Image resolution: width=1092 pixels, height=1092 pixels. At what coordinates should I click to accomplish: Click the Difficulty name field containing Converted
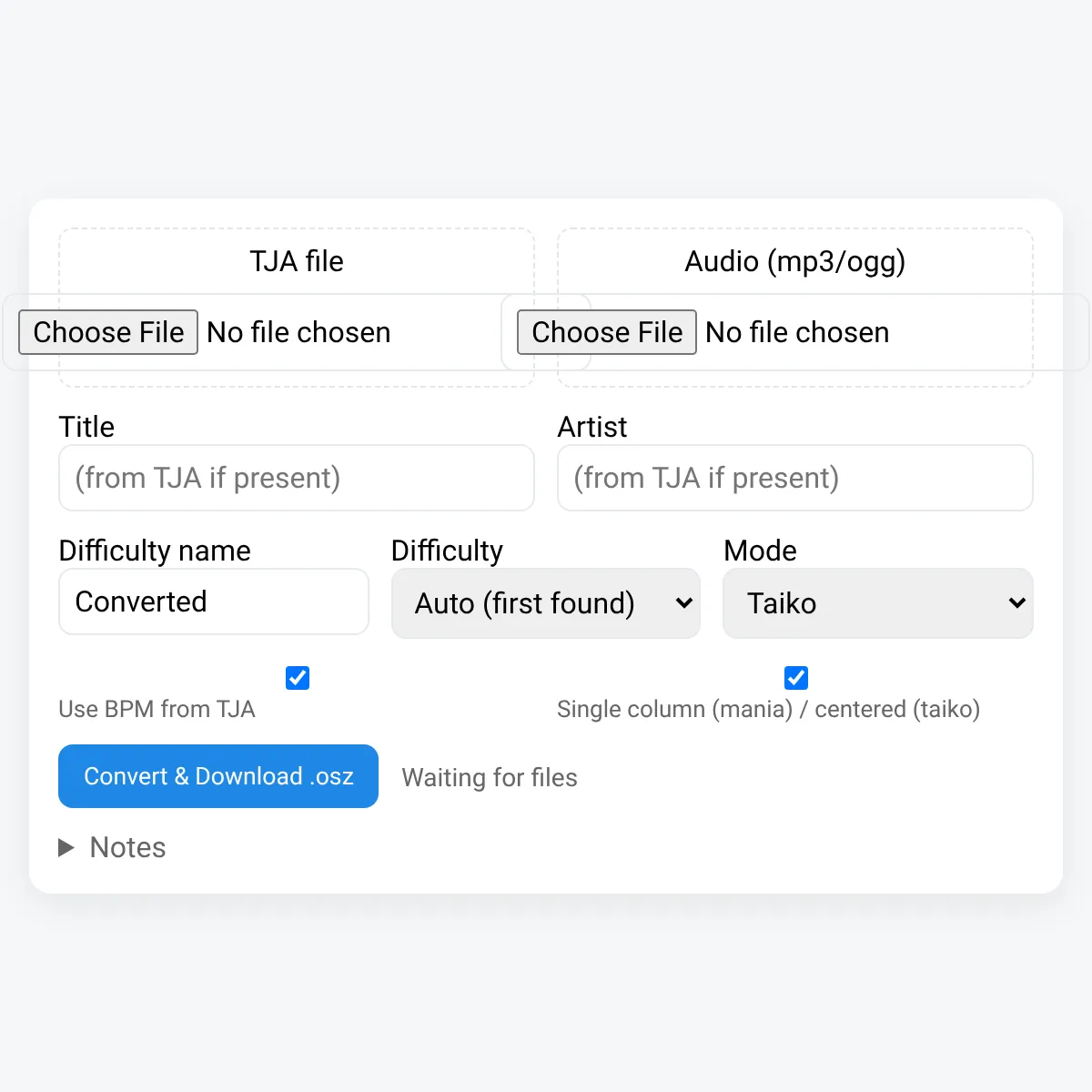coord(214,602)
